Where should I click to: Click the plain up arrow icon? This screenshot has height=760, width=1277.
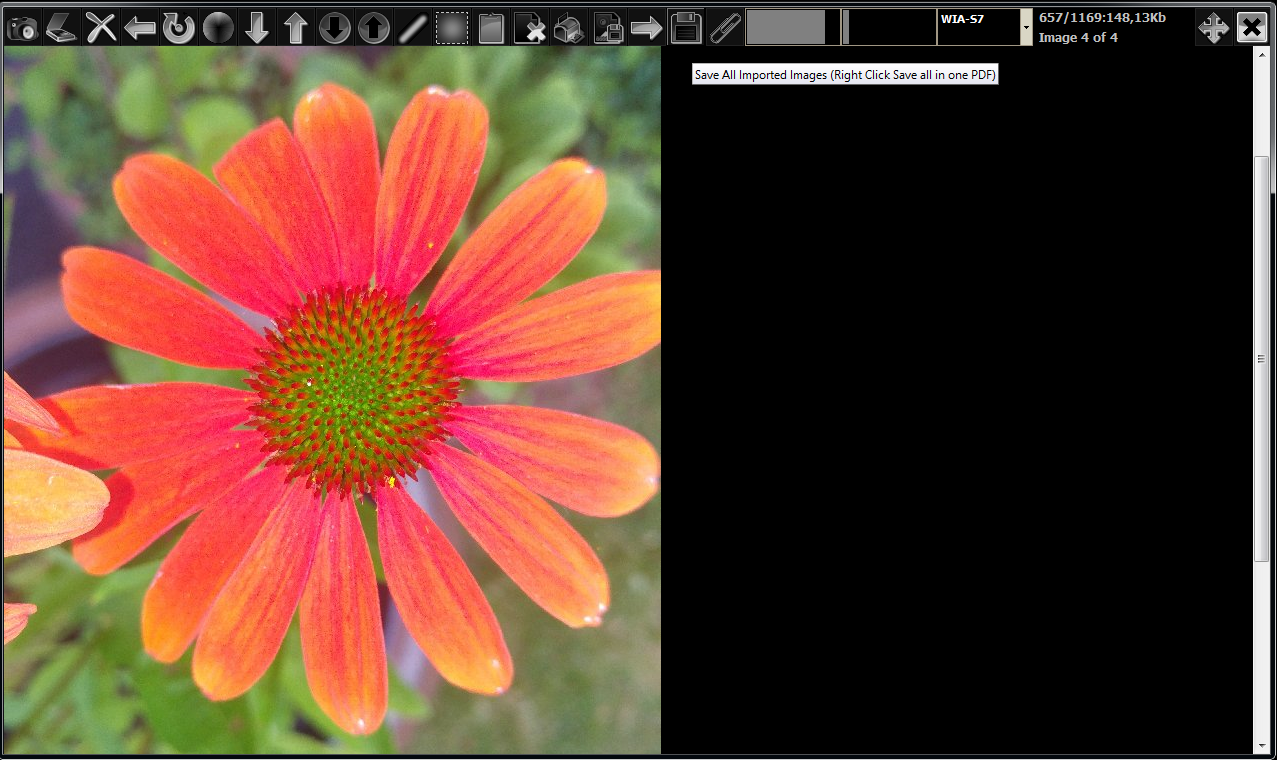[x=296, y=28]
